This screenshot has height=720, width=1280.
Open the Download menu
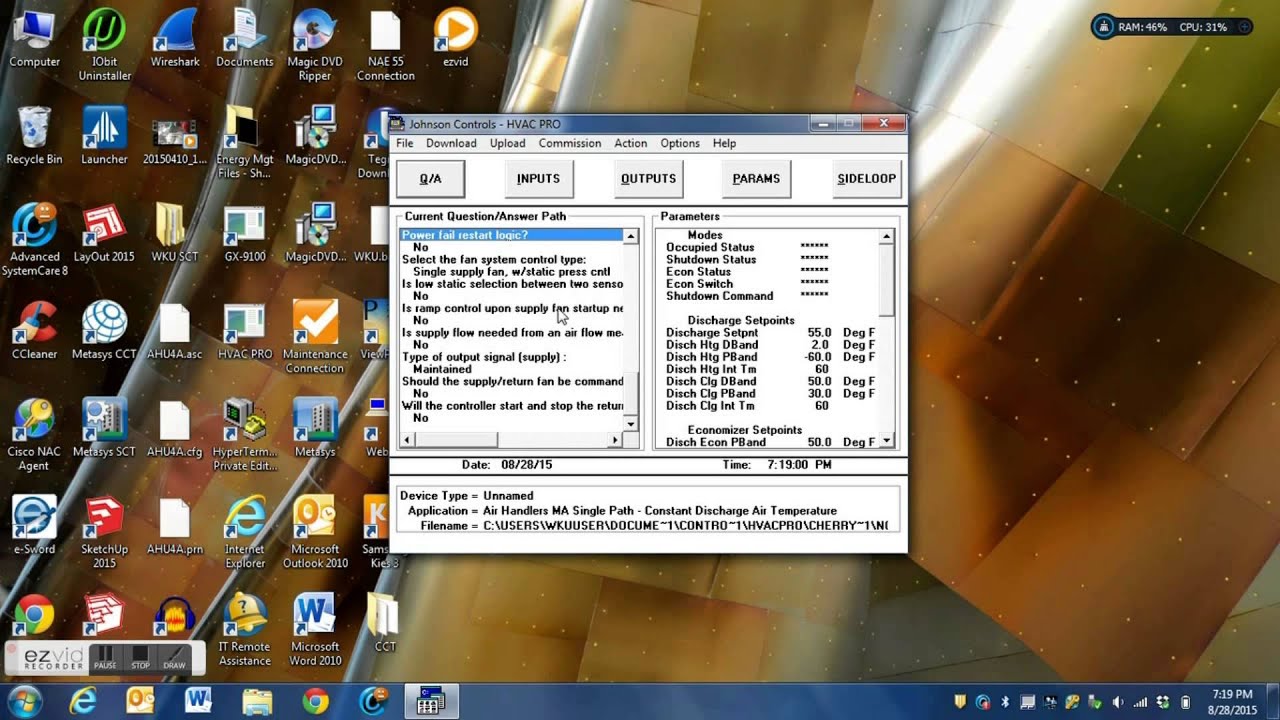pyautogui.click(x=451, y=143)
